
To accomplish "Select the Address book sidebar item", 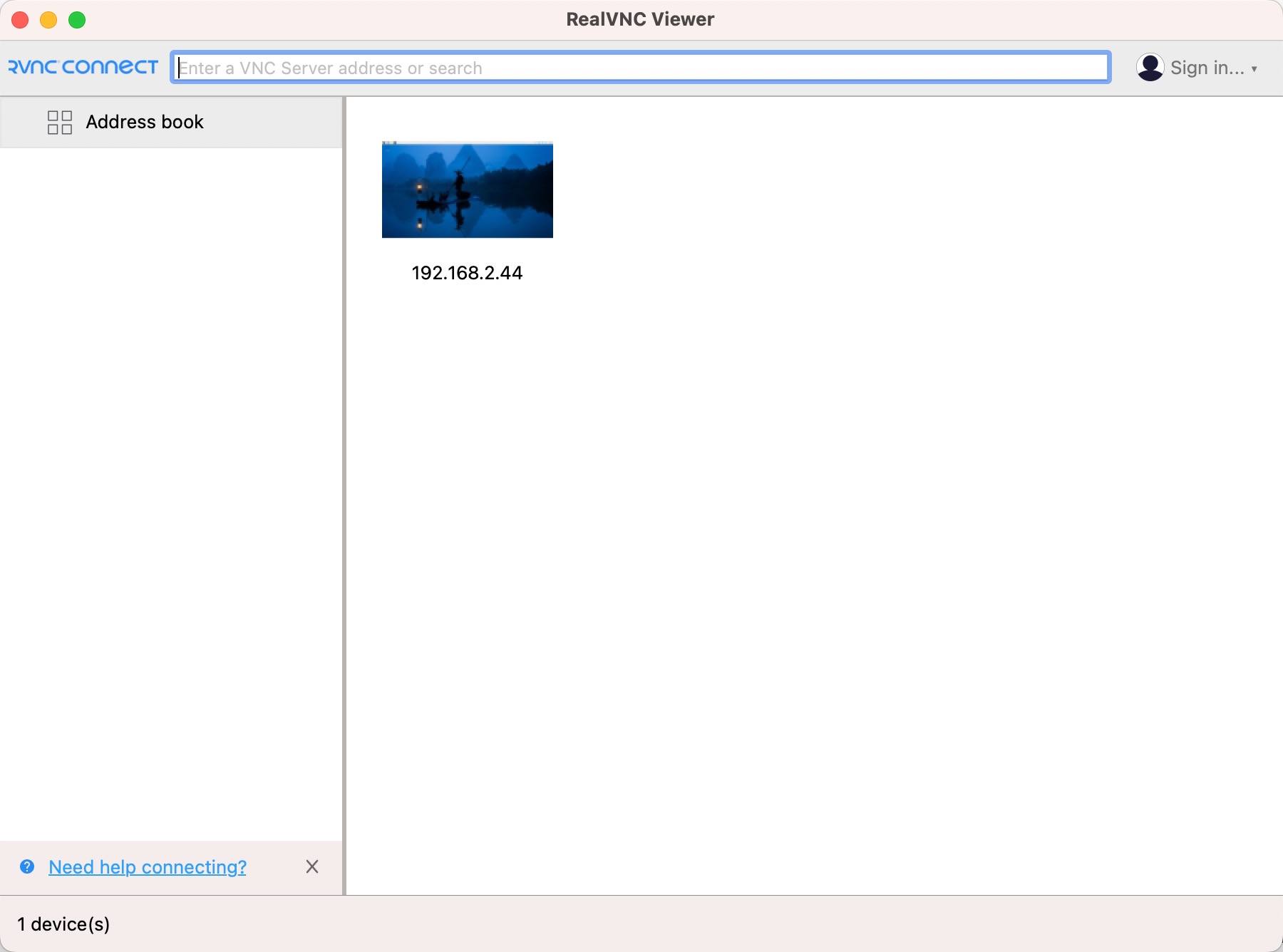I will click(x=171, y=122).
